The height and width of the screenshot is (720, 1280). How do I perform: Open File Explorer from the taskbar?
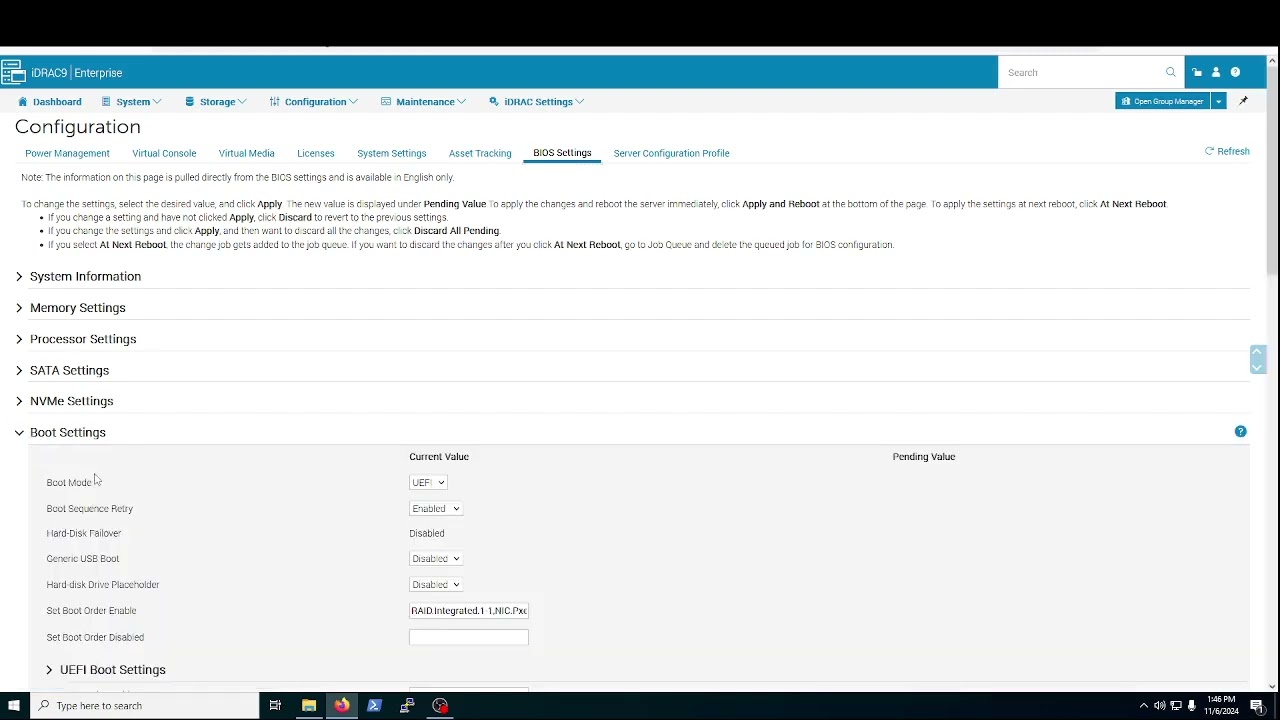point(309,705)
